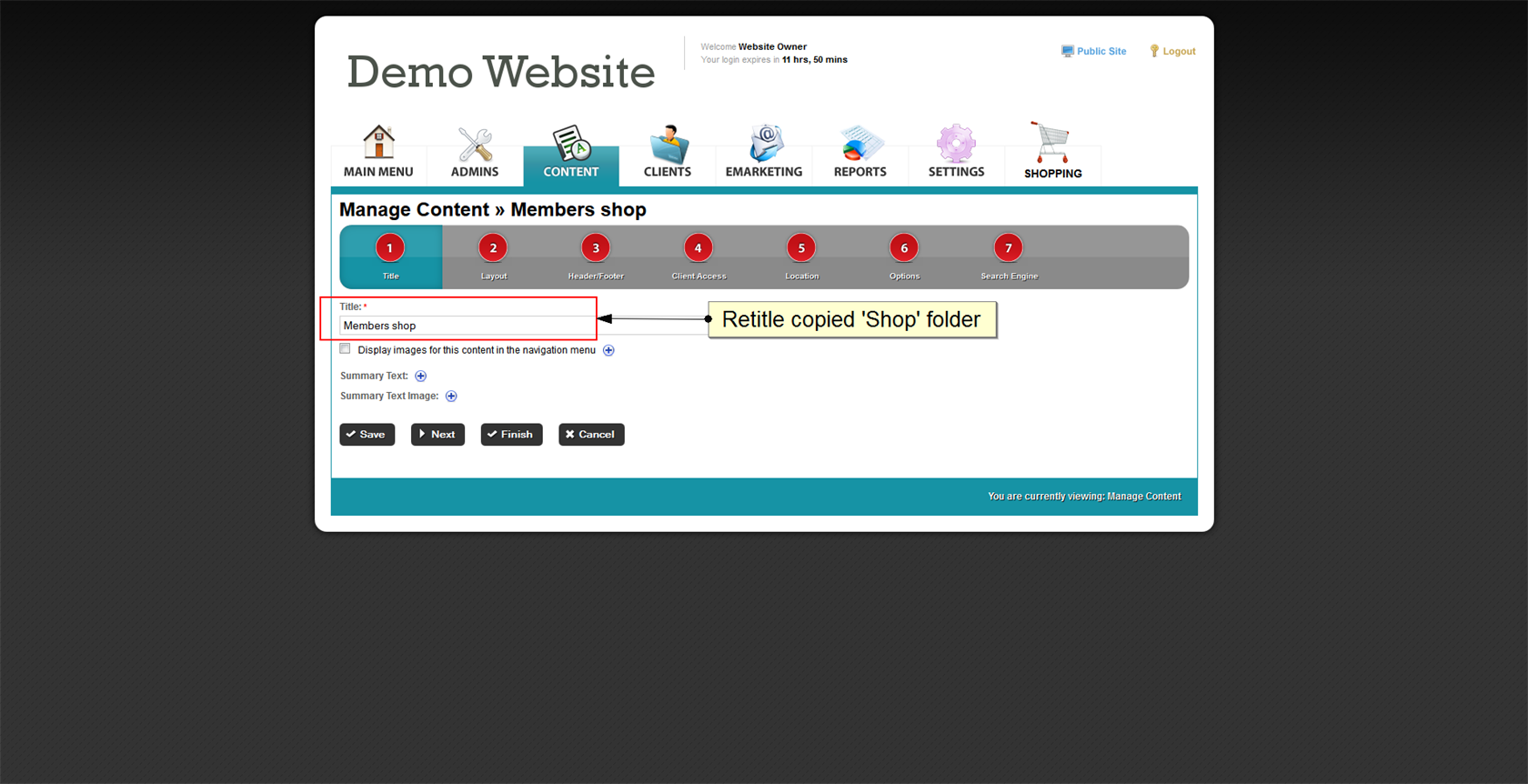Open the Shopping cart icon
Image resolution: width=1528 pixels, height=784 pixels.
pos(1051,143)
